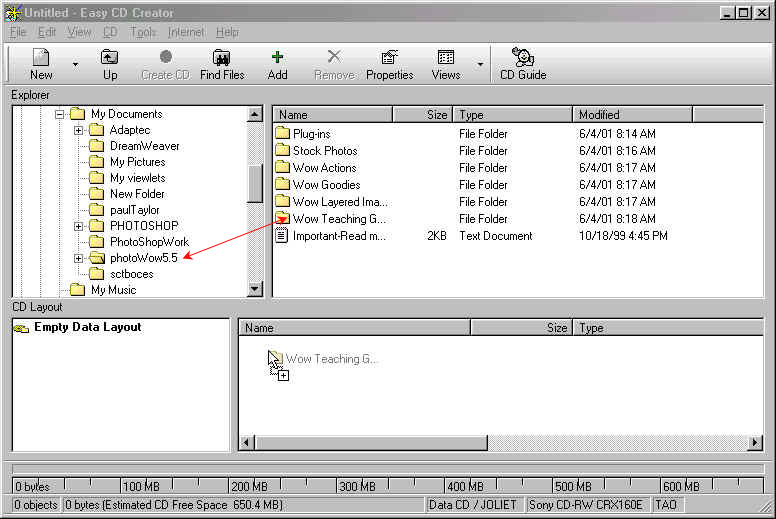Click the 2KB size cell
This screenshot has height=519, width=776.
437,236
